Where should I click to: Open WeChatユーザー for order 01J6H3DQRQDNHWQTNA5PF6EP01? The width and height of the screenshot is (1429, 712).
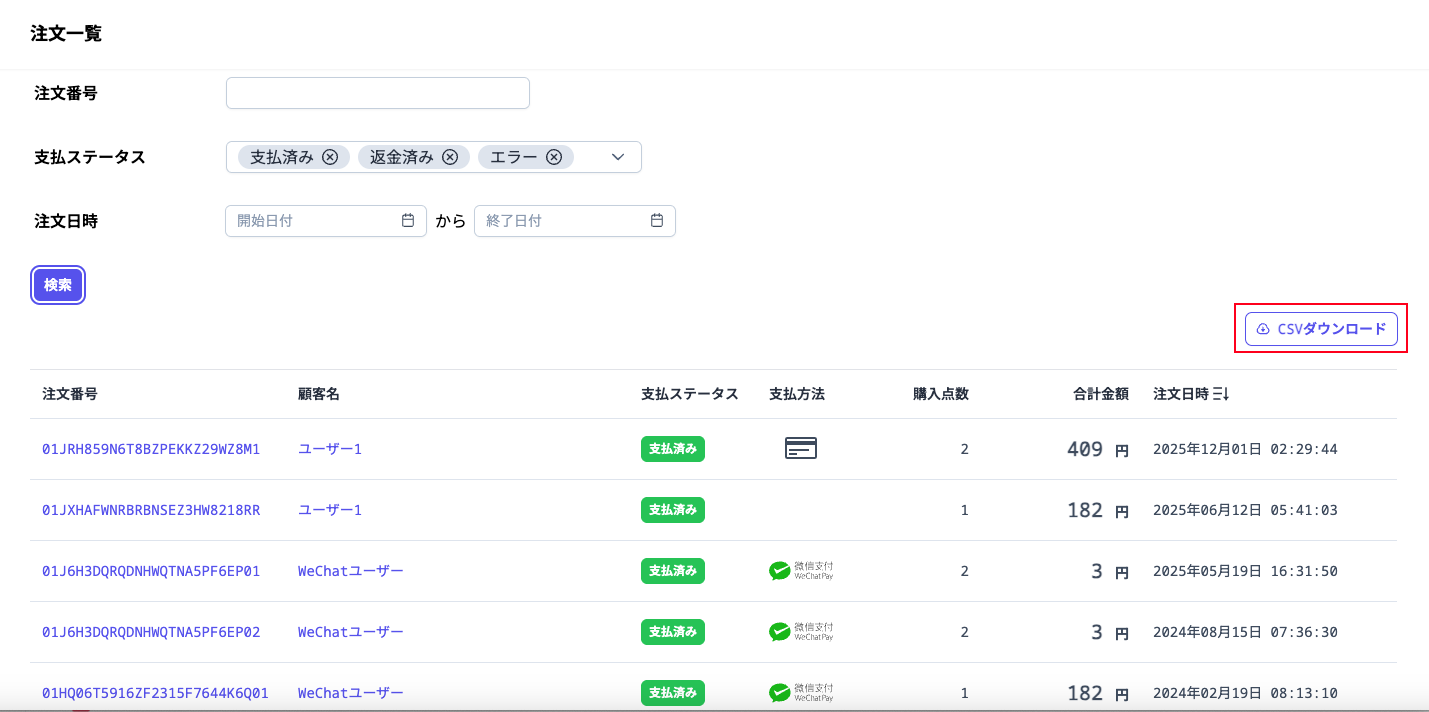click(x=351, y=571)
